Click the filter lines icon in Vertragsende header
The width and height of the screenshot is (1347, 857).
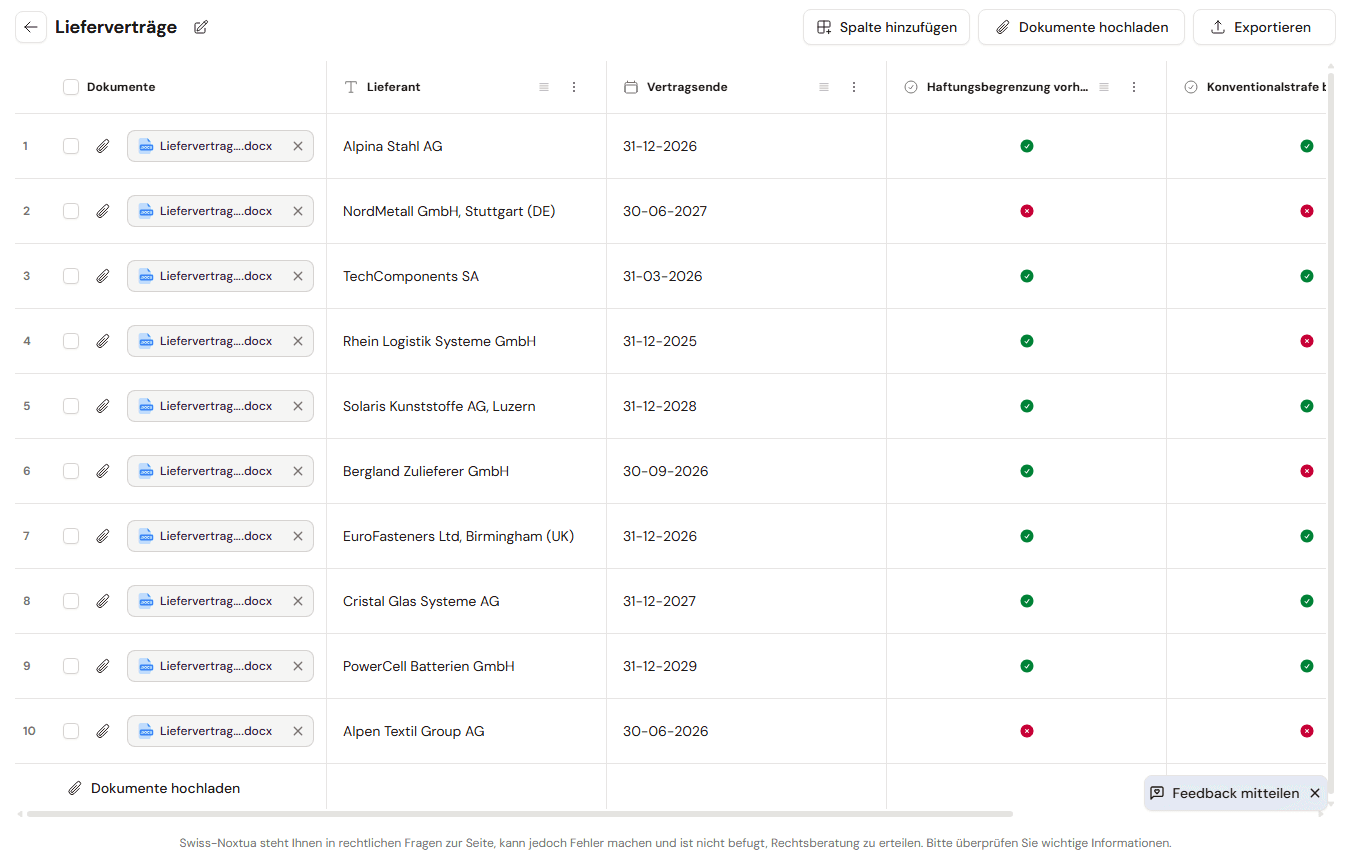coord(824,87)
